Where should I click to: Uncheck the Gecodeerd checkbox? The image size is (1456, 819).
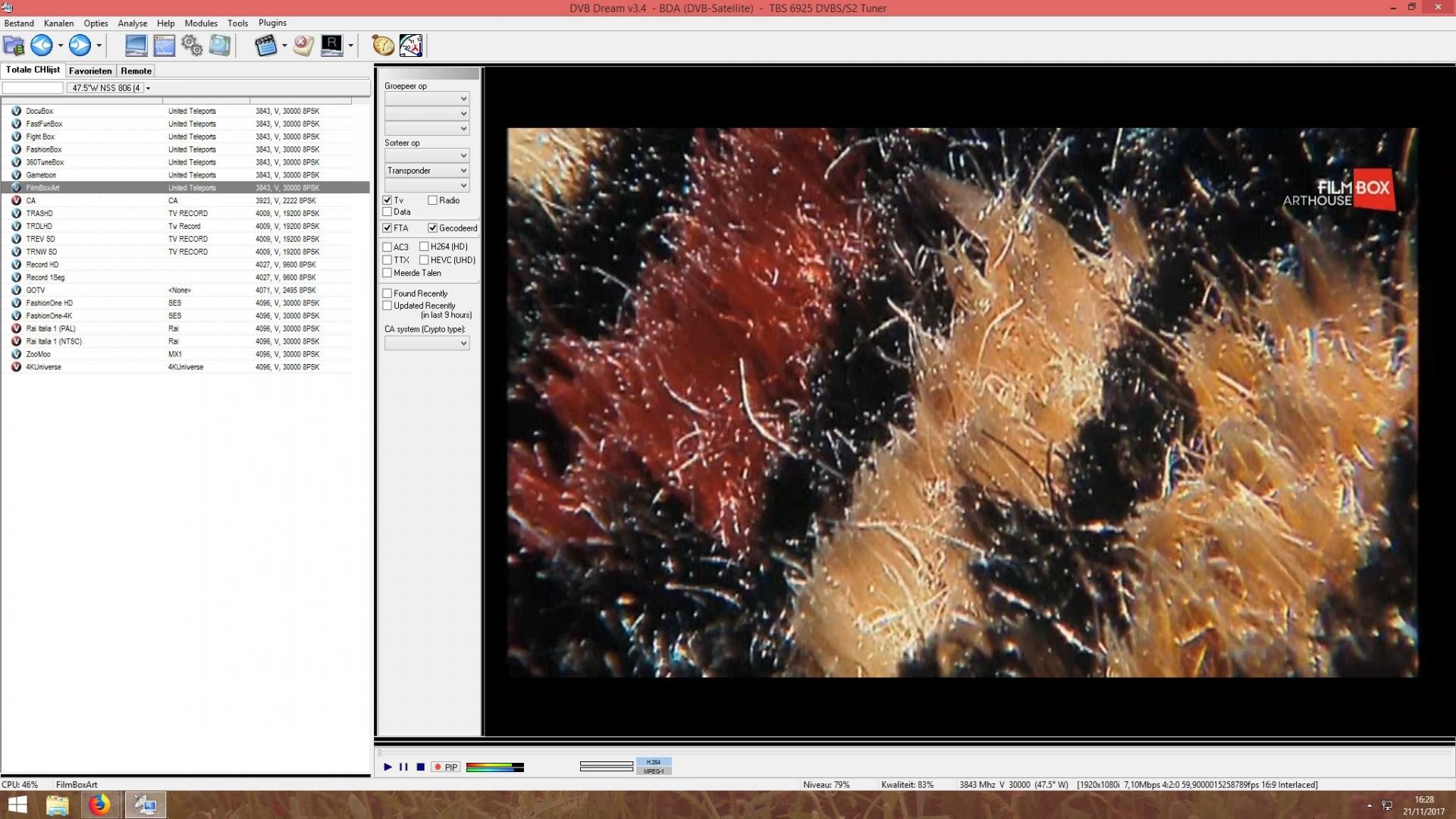(433, 227)
